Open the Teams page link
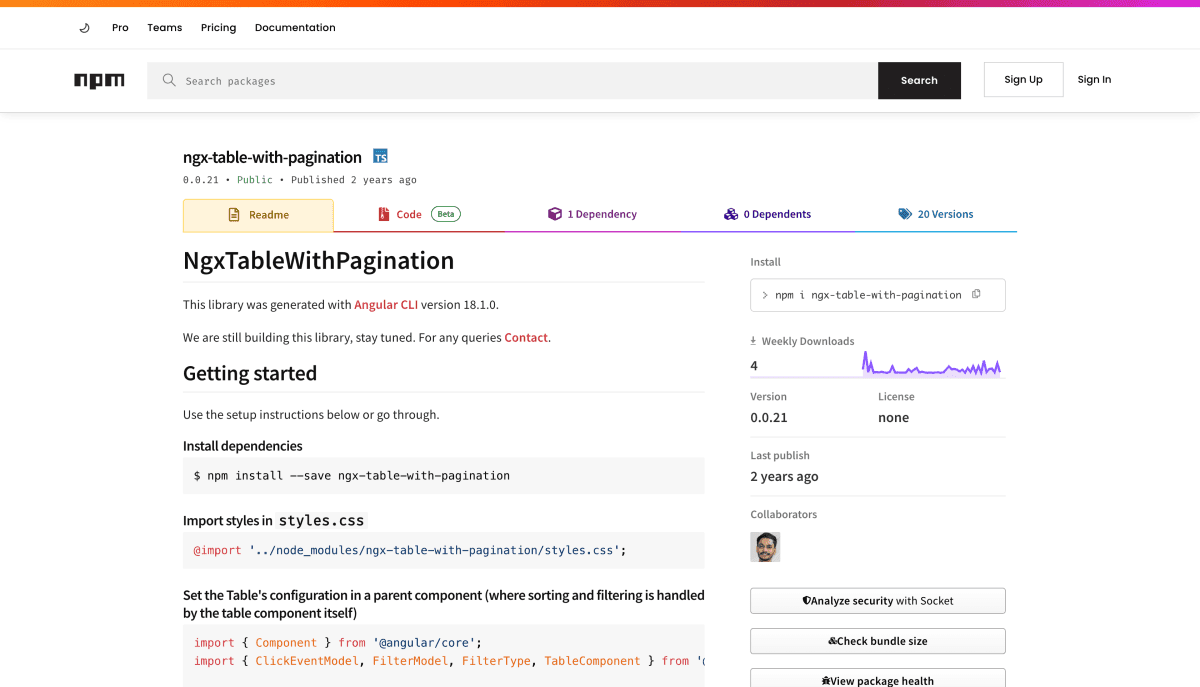Image resolution: width=1200 pixels, height=687 pixels. coord(165,28)
